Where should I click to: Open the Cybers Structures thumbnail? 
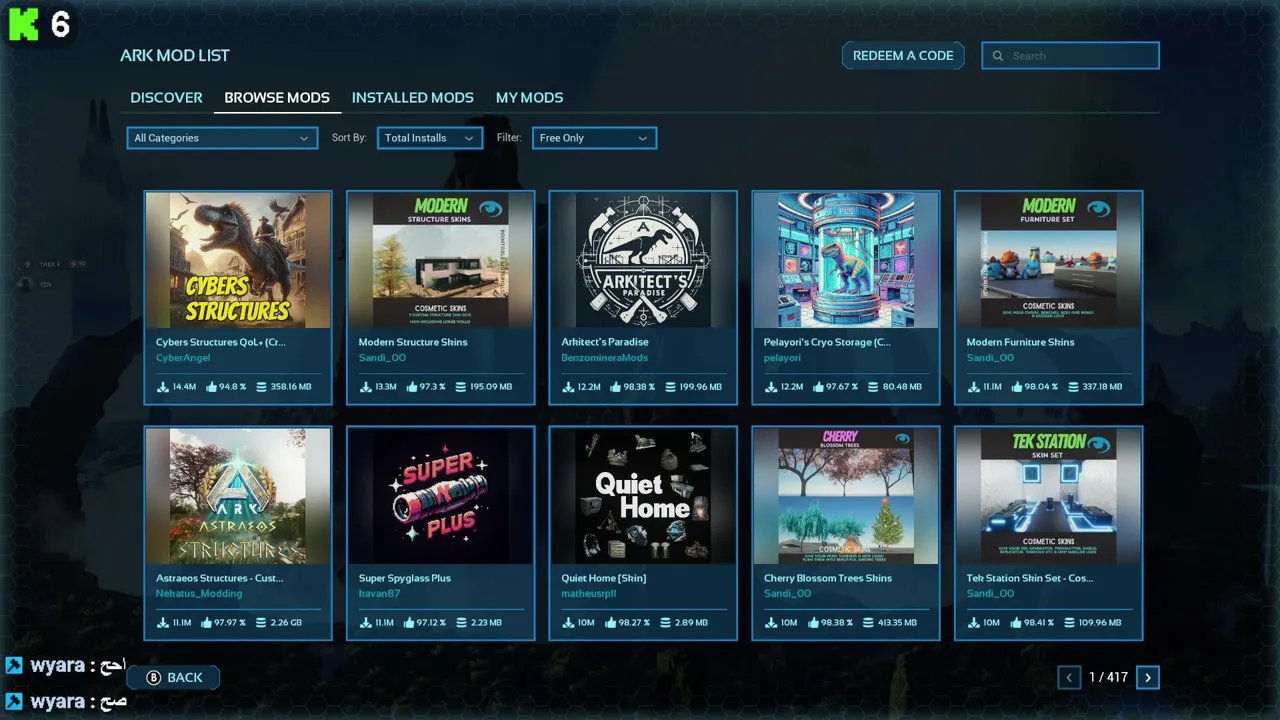coord(238,260)
